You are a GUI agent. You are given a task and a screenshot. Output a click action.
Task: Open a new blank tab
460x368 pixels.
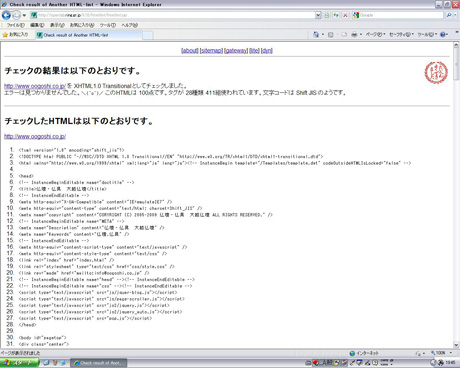[x=148, y=35]
